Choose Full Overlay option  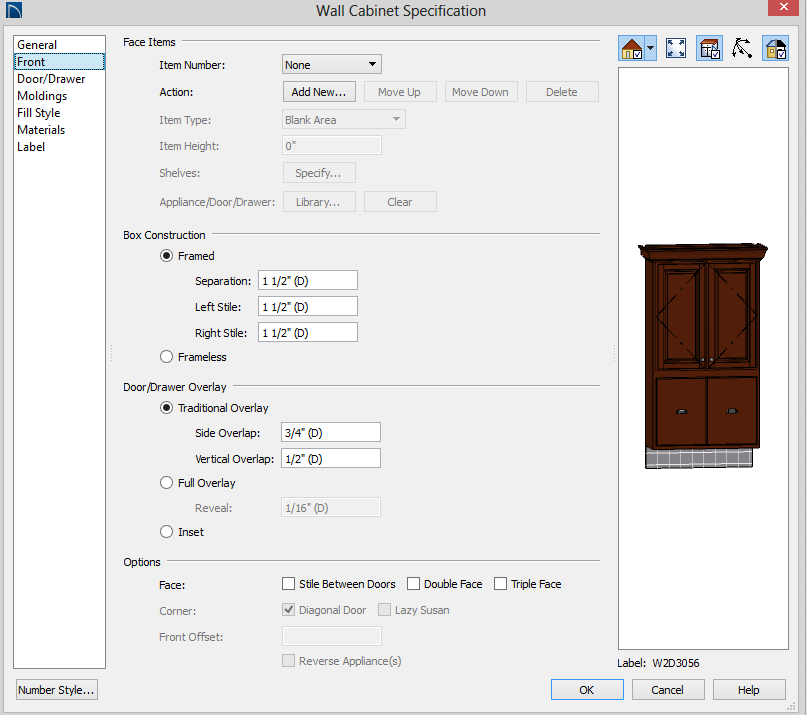click(x=166, y=483)
